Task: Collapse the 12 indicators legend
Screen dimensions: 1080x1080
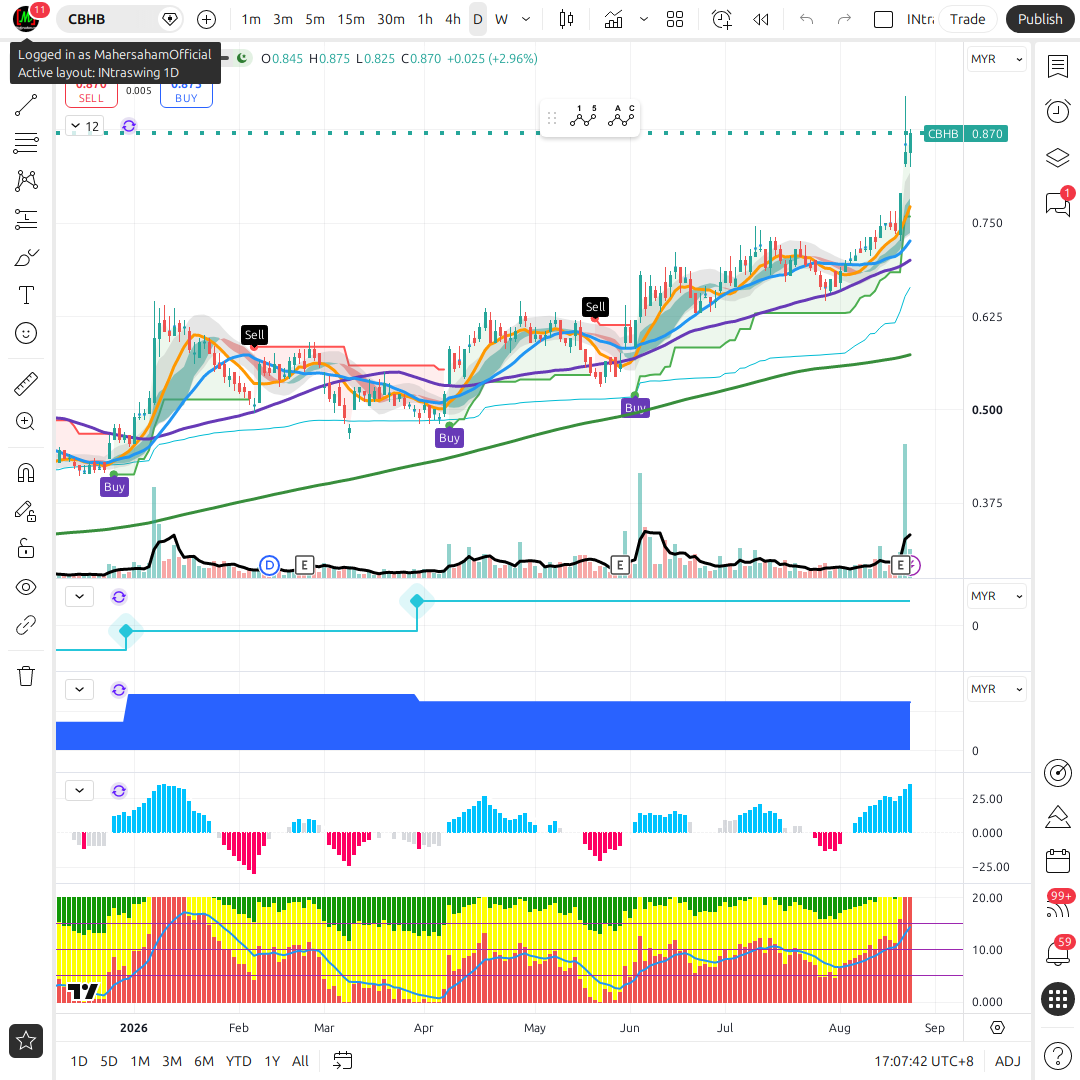Action: click(85, 126)
